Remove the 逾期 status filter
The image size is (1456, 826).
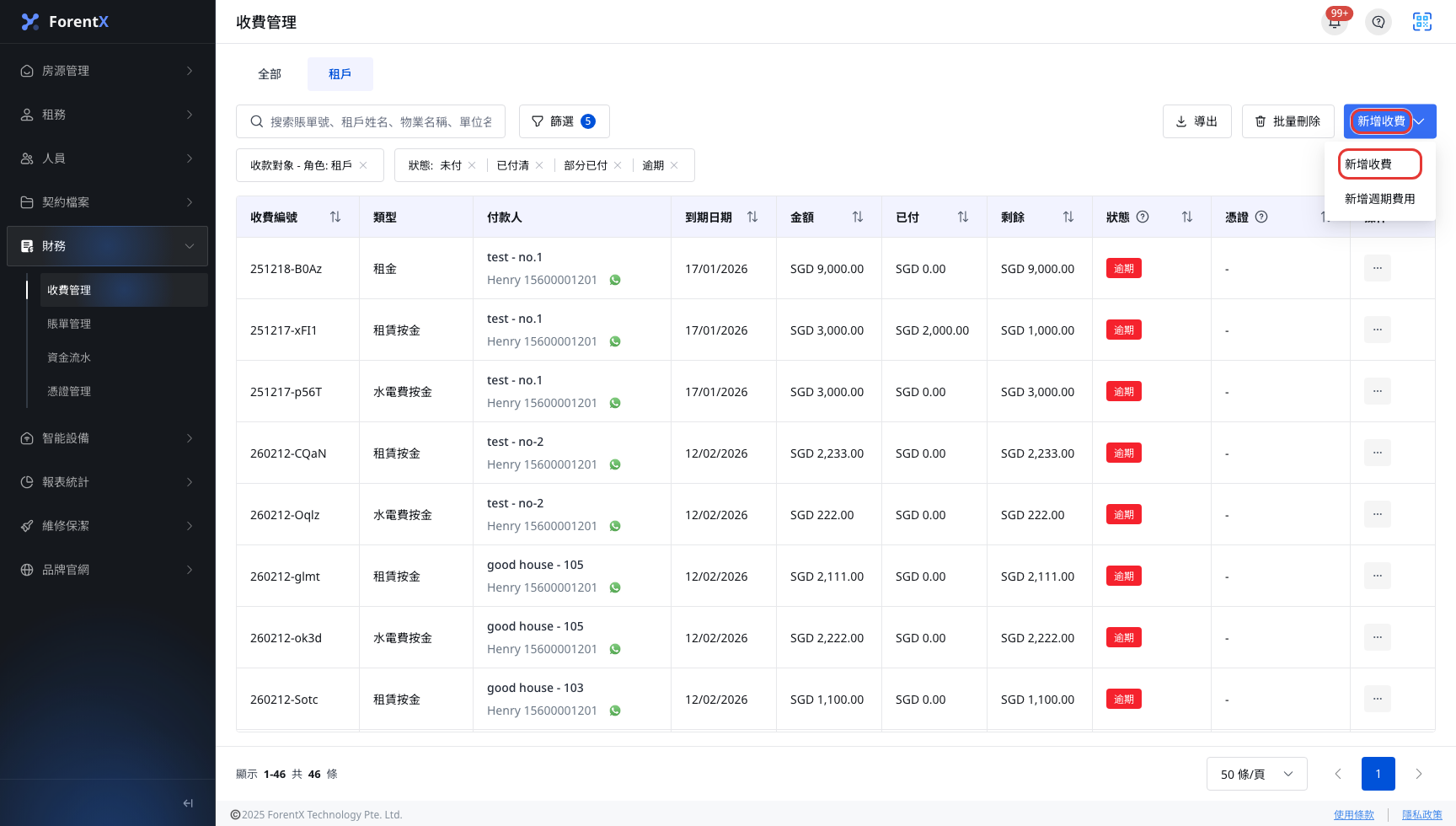[674, 165]
